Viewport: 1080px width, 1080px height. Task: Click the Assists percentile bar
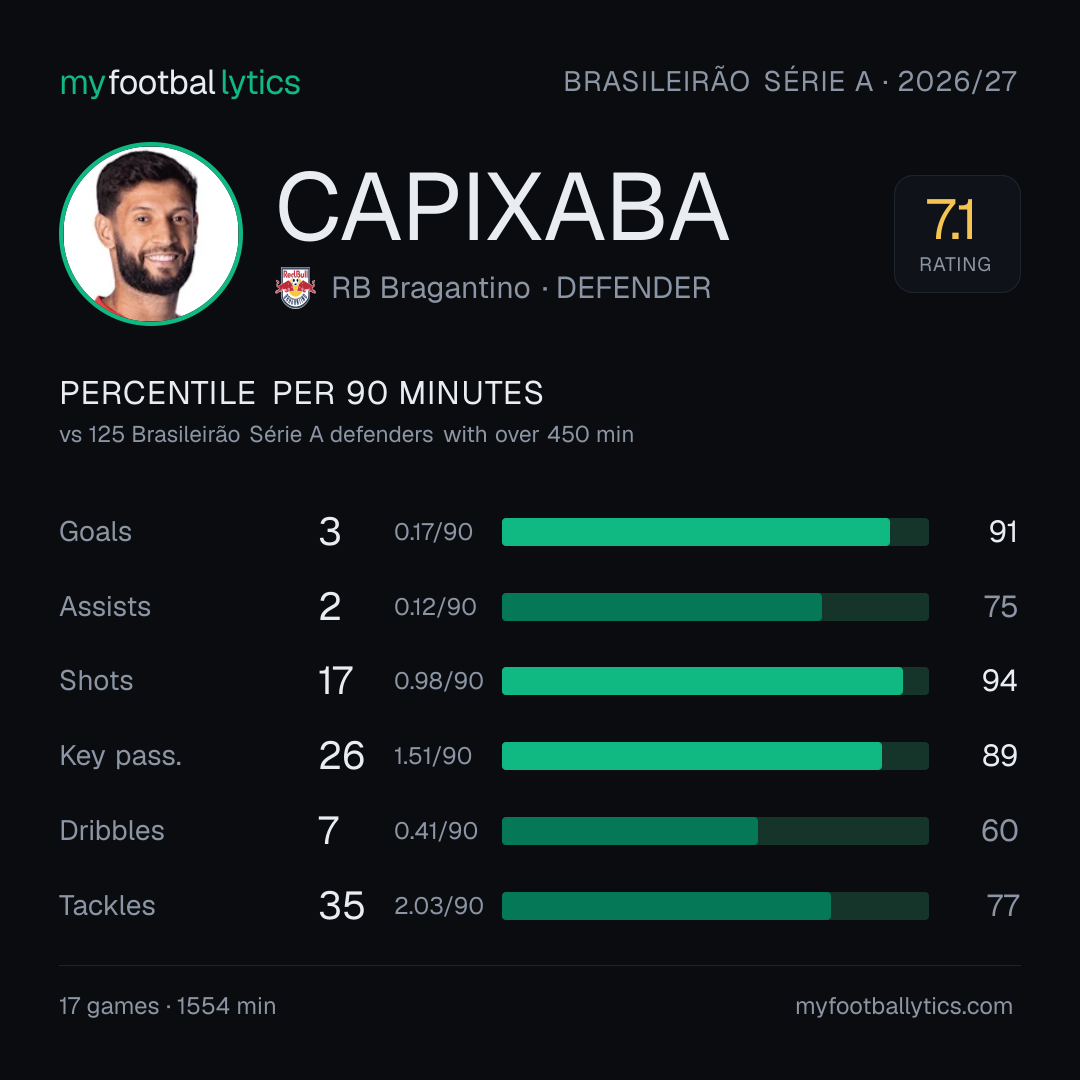coord(715,607)
